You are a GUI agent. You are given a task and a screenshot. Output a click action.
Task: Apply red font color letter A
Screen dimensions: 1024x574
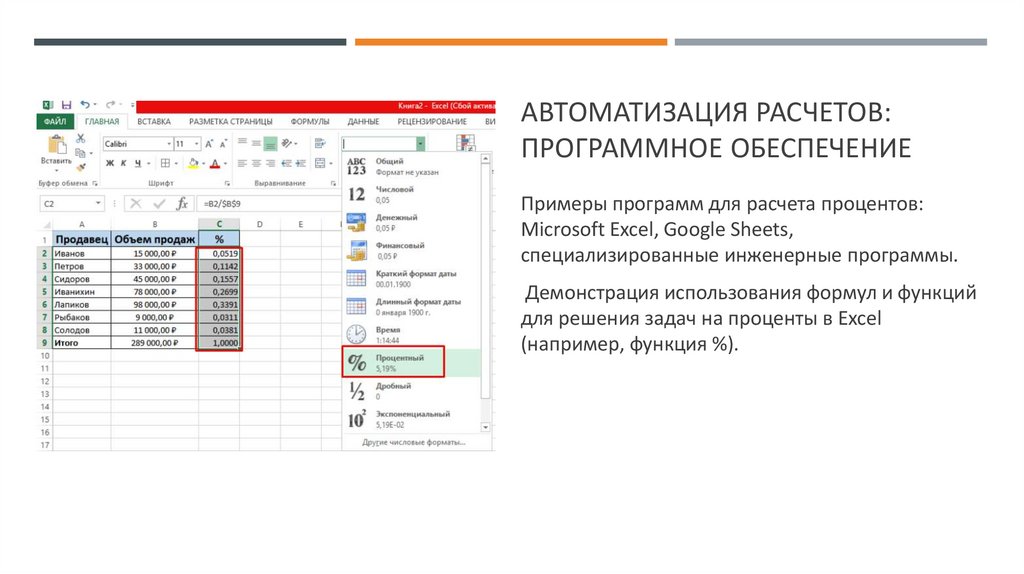click(x=215, y=163)
